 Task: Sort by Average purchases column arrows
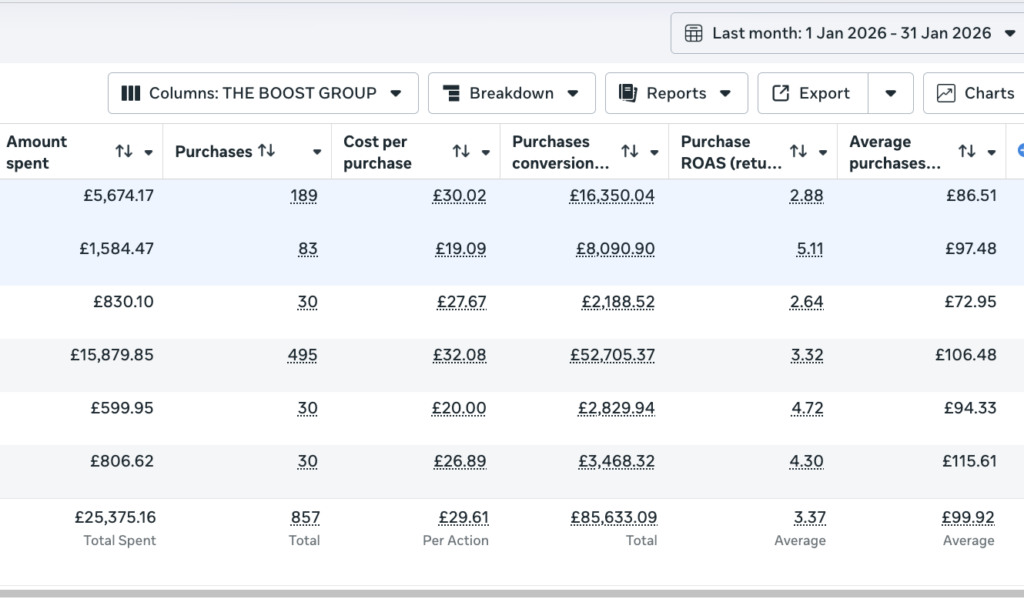[x=967, y=152]
